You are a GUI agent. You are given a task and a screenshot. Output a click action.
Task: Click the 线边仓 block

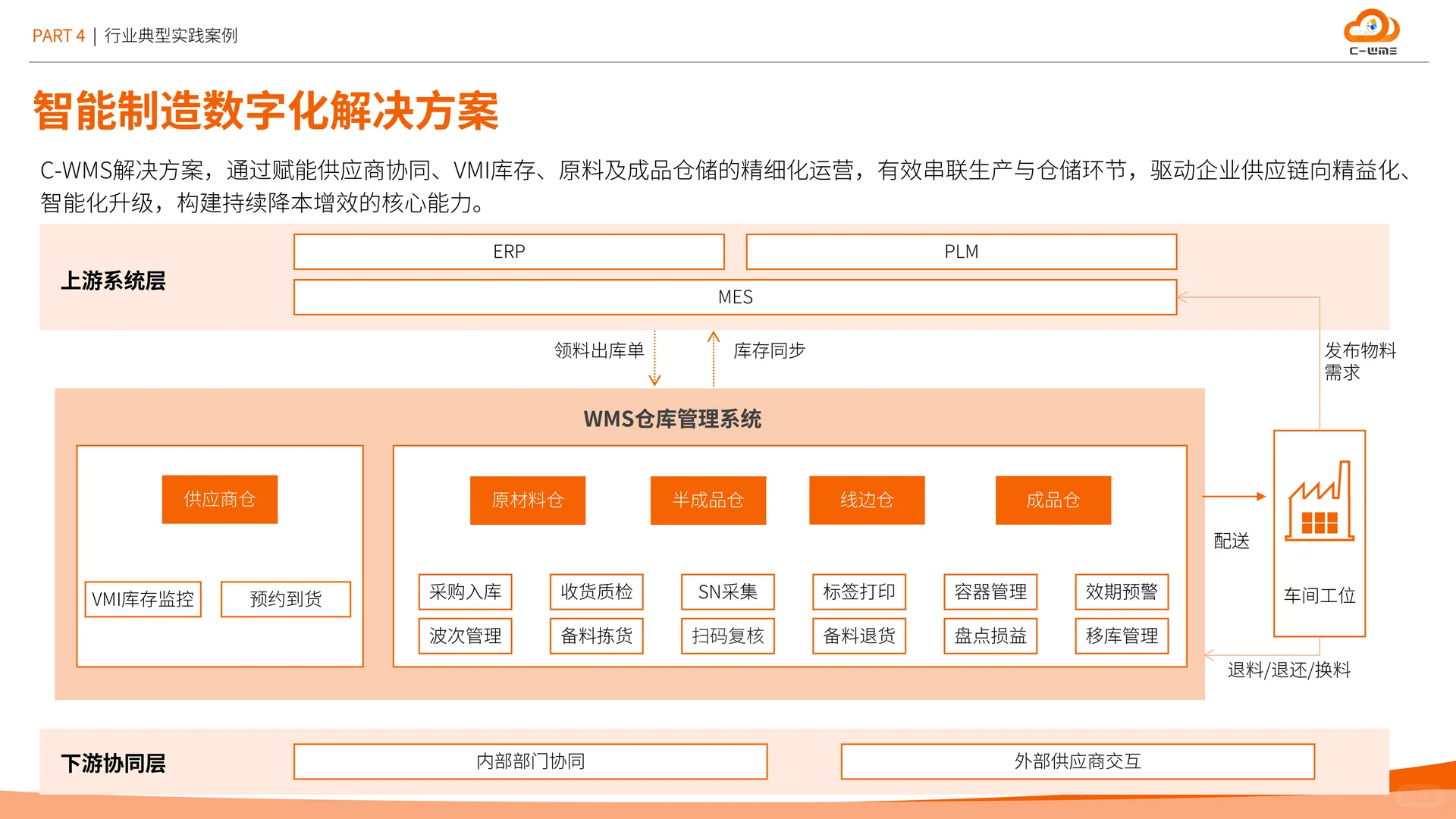[866, 500]
